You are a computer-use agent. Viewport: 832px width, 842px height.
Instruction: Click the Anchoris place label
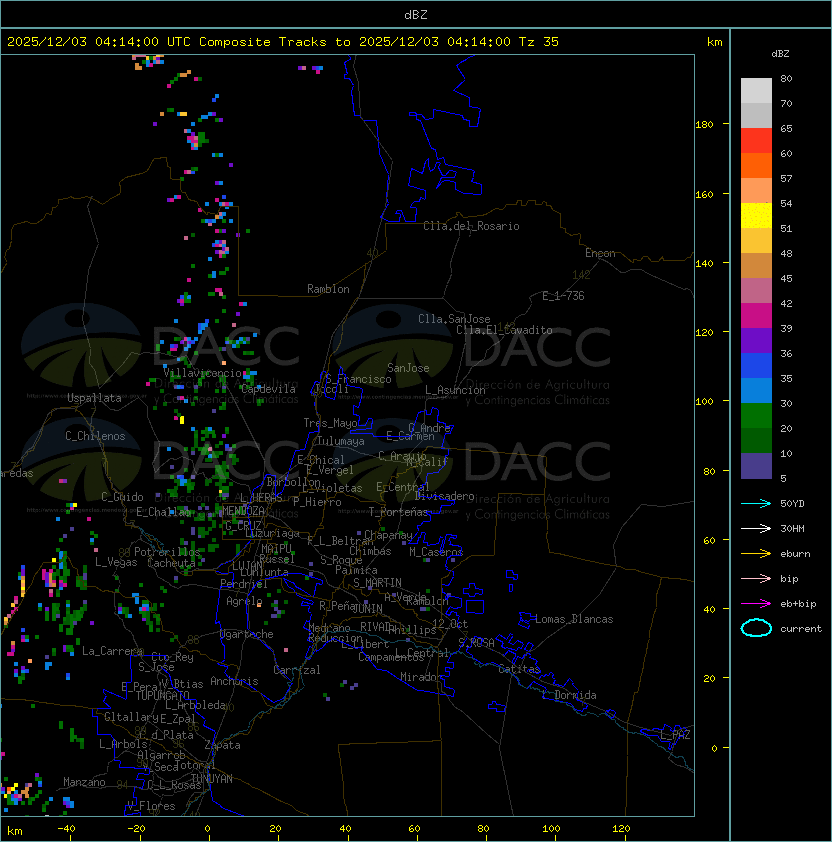[x=234, y=681]
